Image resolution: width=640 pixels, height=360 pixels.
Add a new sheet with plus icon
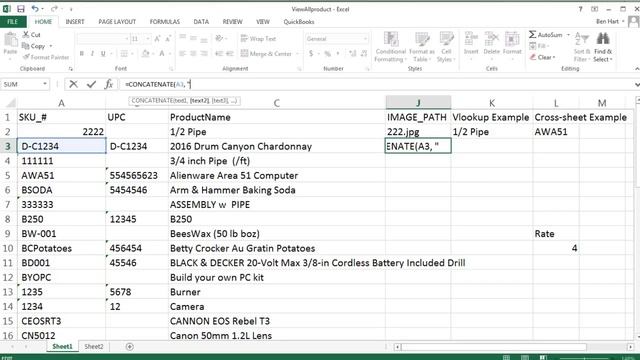pyautogui.click(x=129, y=347)
